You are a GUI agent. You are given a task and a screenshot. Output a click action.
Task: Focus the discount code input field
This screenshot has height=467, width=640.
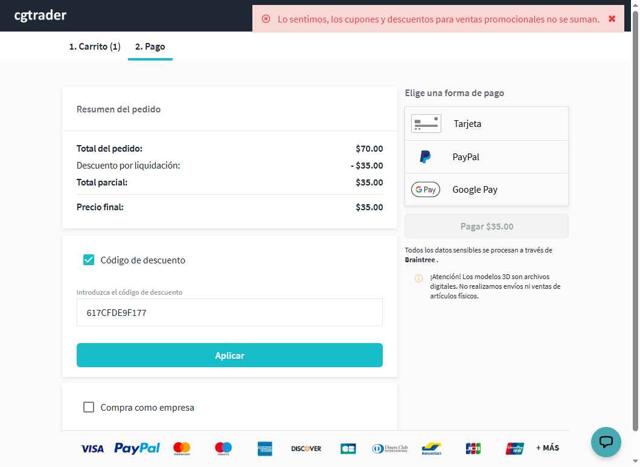pos(229,313)
